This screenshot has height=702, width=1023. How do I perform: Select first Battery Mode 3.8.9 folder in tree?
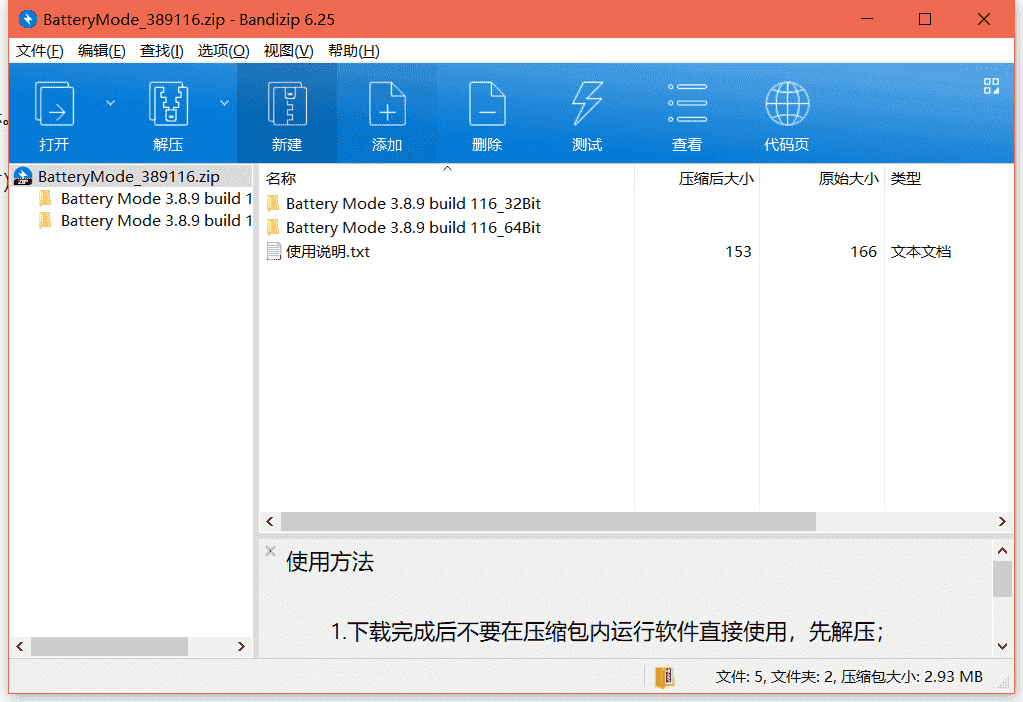[156, 198]
